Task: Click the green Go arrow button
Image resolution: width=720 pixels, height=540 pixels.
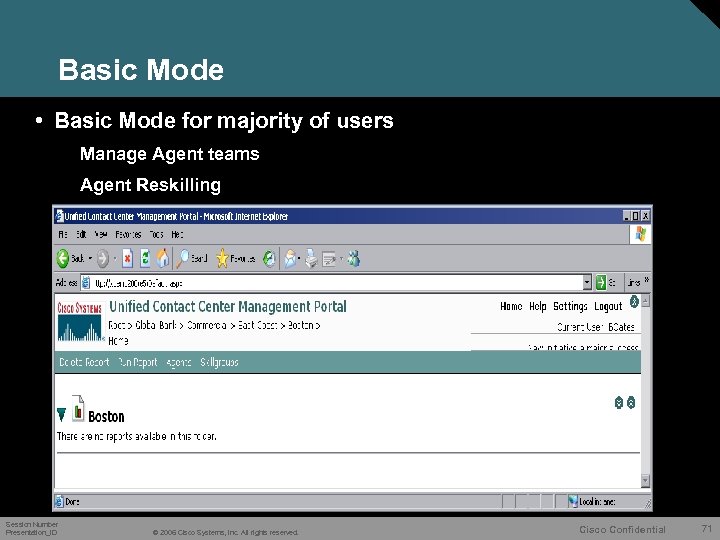Action: (601, 282)
